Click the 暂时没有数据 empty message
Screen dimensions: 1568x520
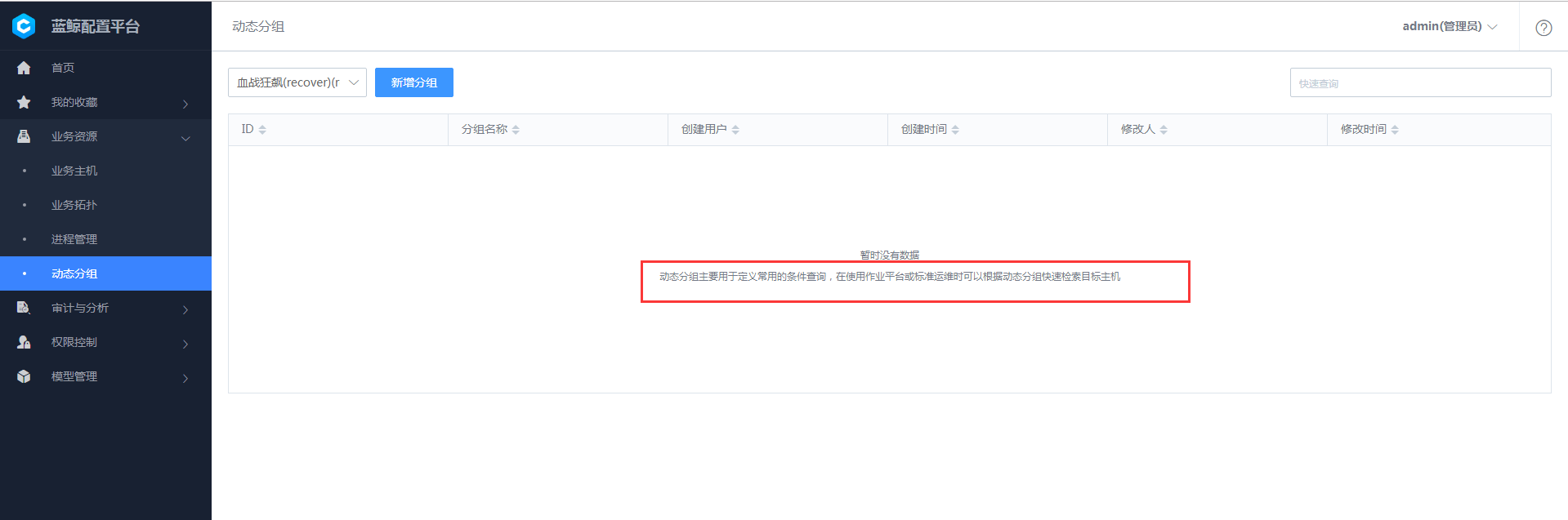(890, 256)
